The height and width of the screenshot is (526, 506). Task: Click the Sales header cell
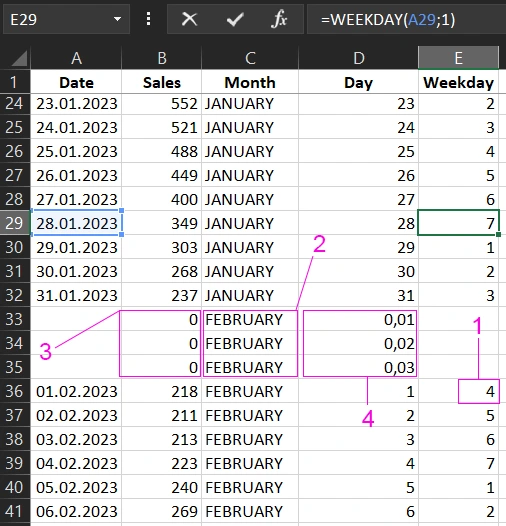[162, 82]
